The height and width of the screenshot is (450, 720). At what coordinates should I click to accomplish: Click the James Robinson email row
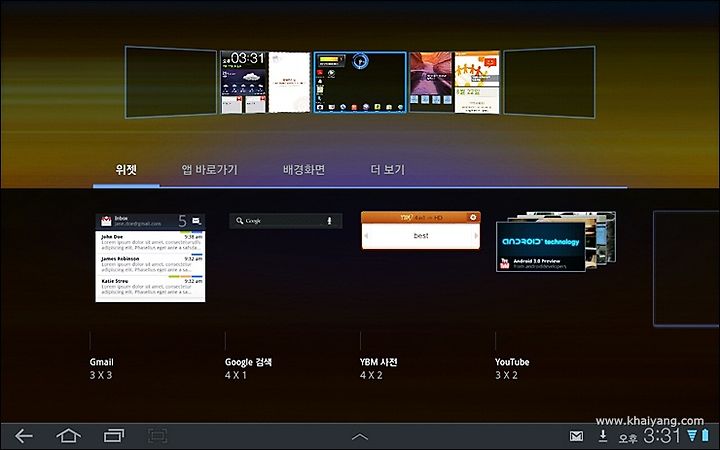151,264
